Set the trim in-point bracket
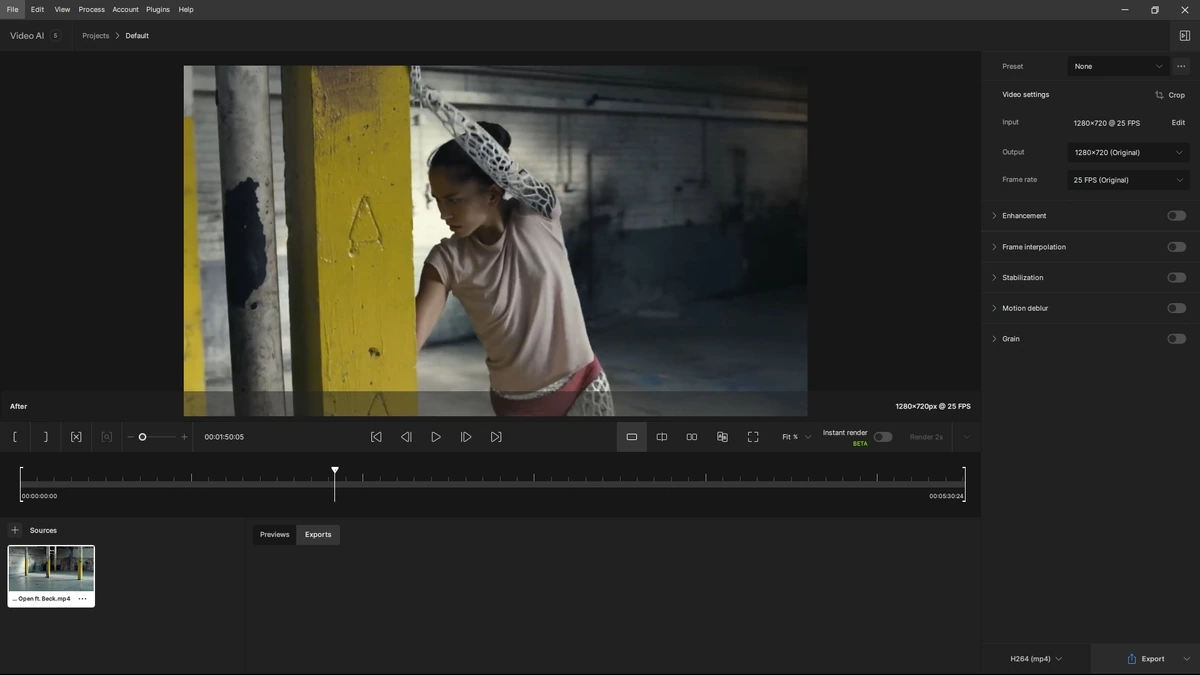Viewport: 1200px width, 675px height. coord(15,437)
